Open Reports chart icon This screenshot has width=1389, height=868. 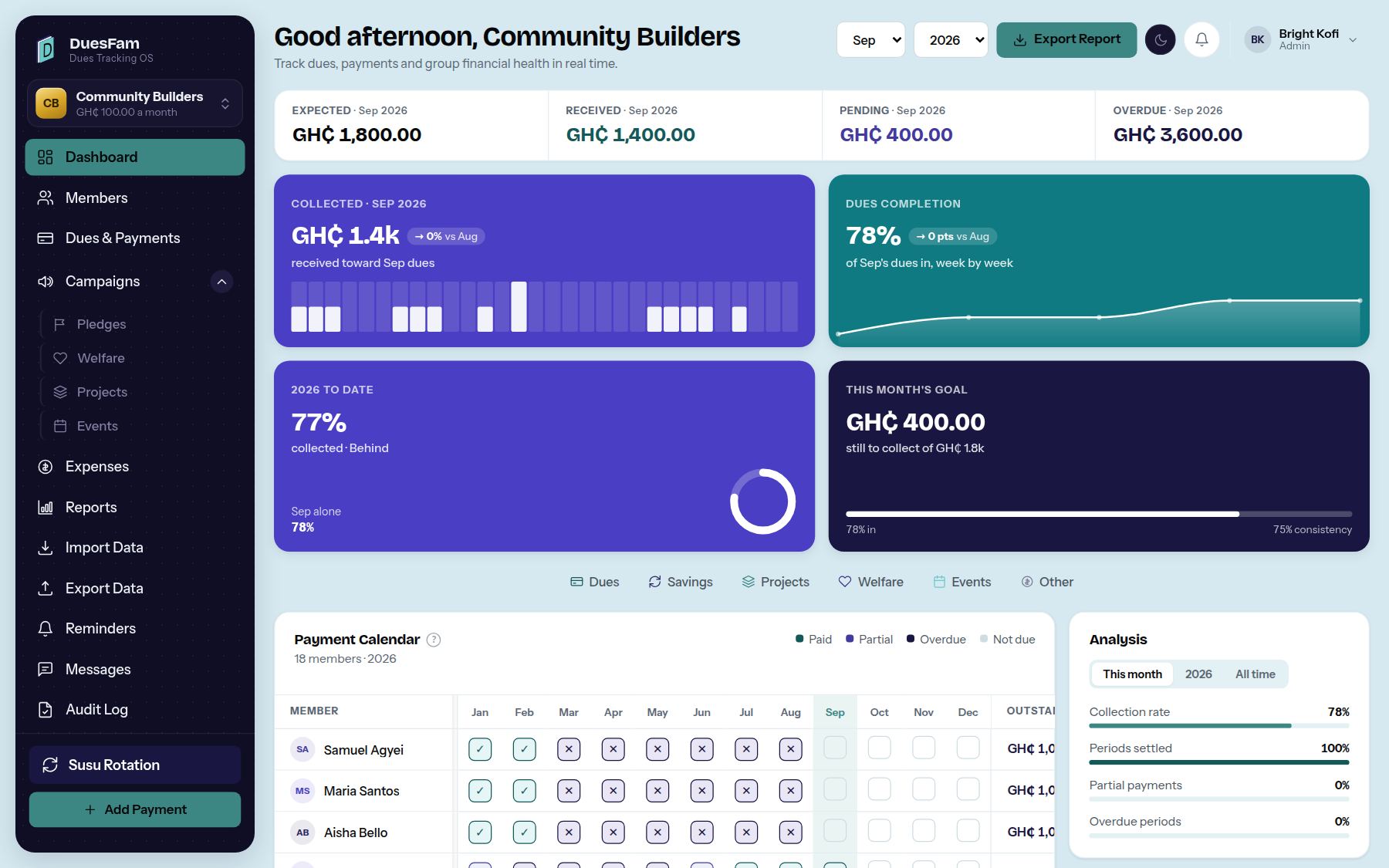click(46, 508)
